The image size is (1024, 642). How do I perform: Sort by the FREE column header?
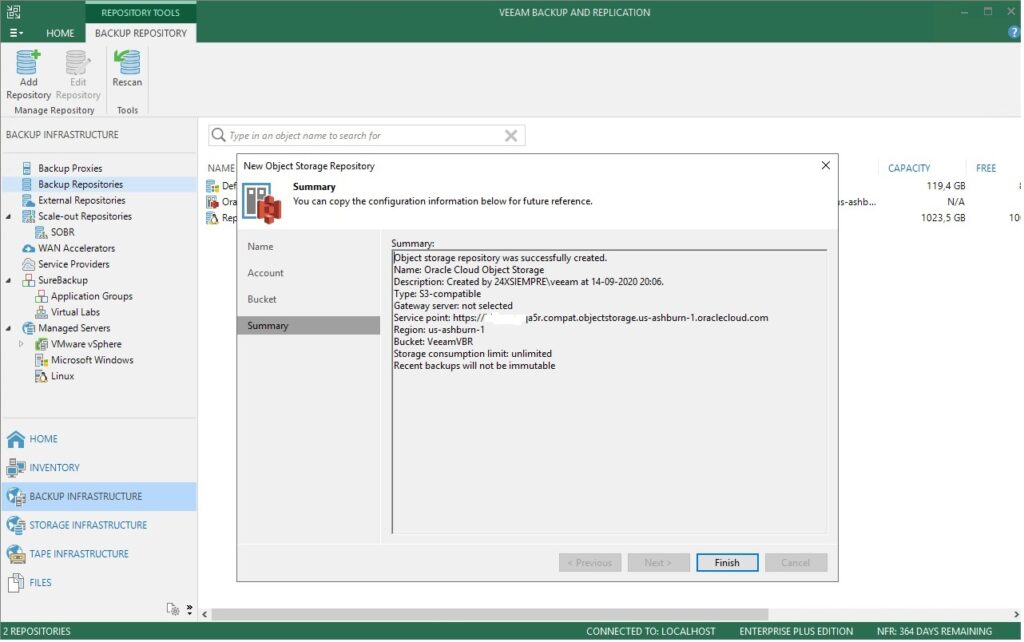(x=985, y=169)
